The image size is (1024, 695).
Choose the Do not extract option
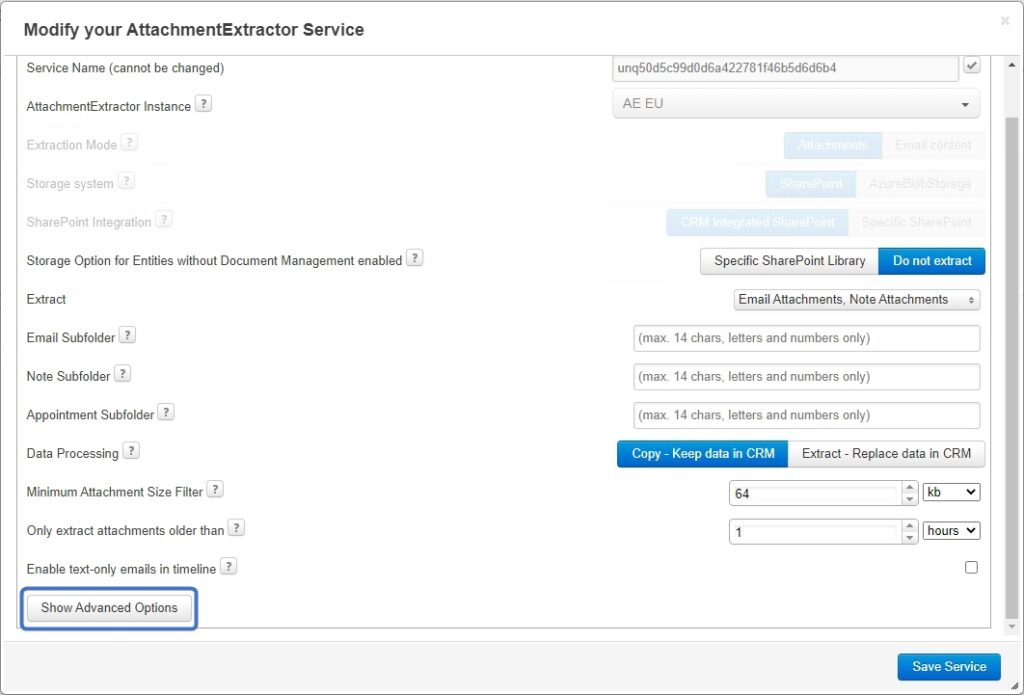click(x=932, y=261)
